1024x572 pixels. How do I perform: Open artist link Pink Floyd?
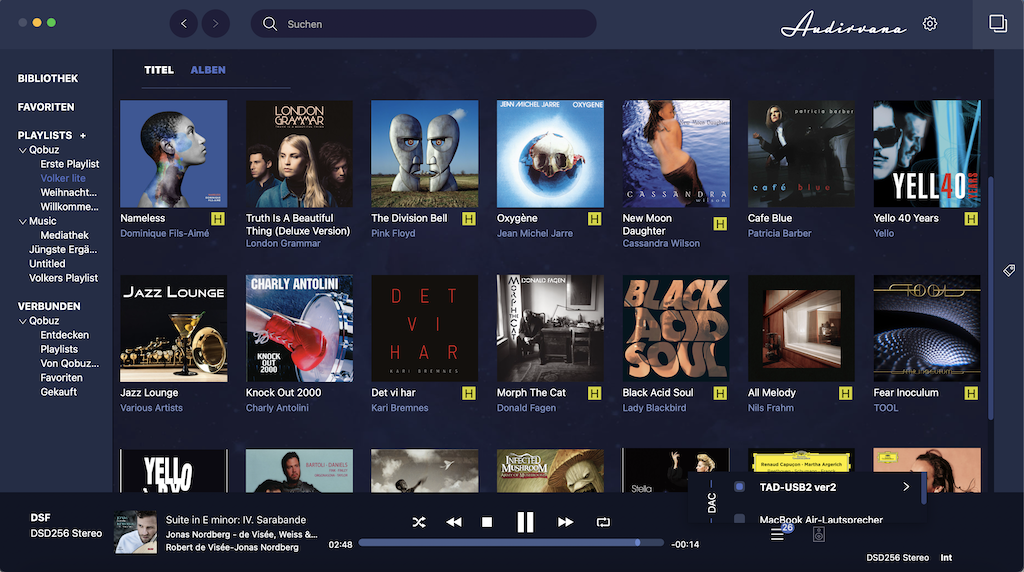[x=393, y=233]
